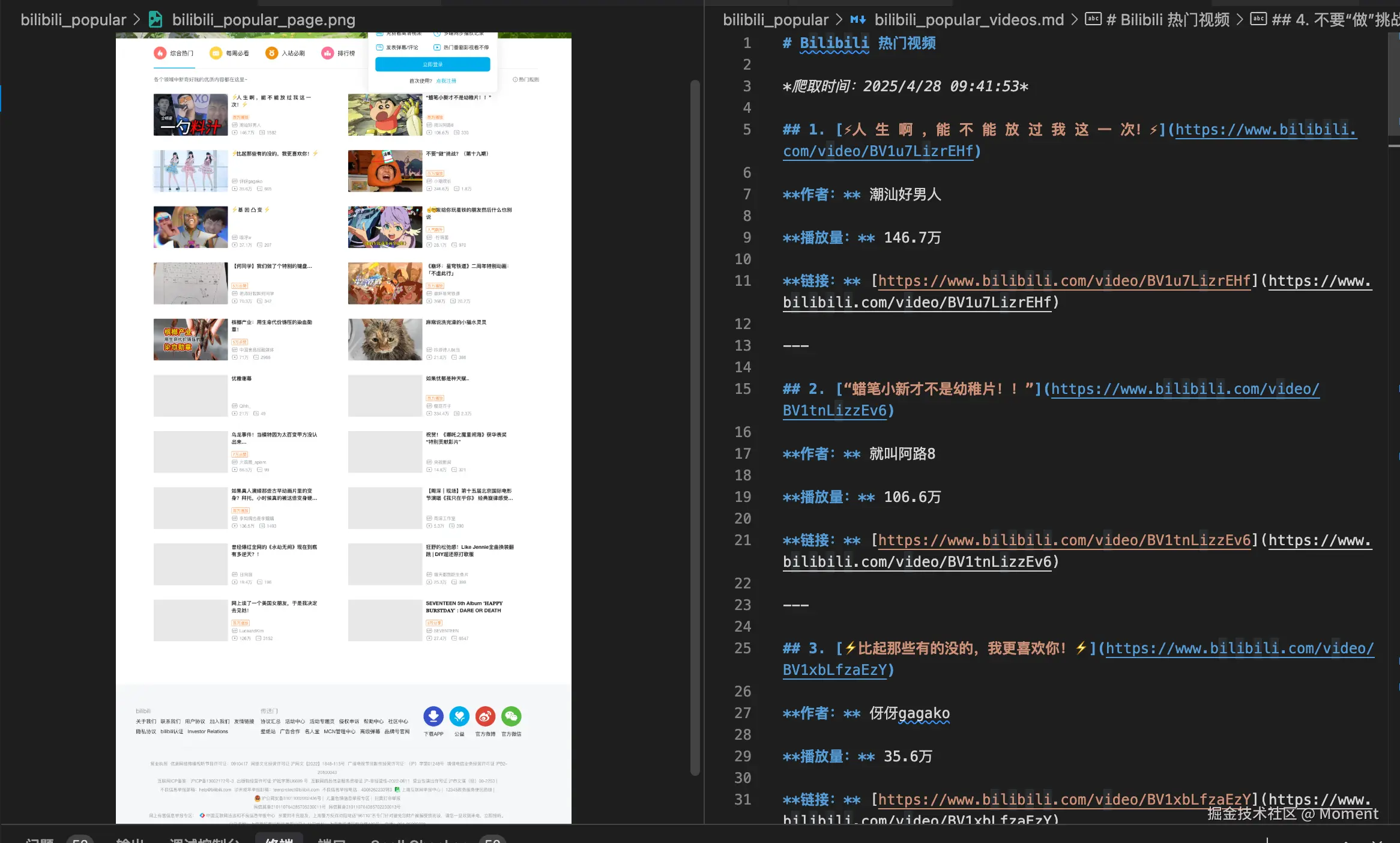The width and height of the screenshot is (1400, 843).
Task: Open the BV1u7LizrEHf link on line 11
Action: 1064,280
